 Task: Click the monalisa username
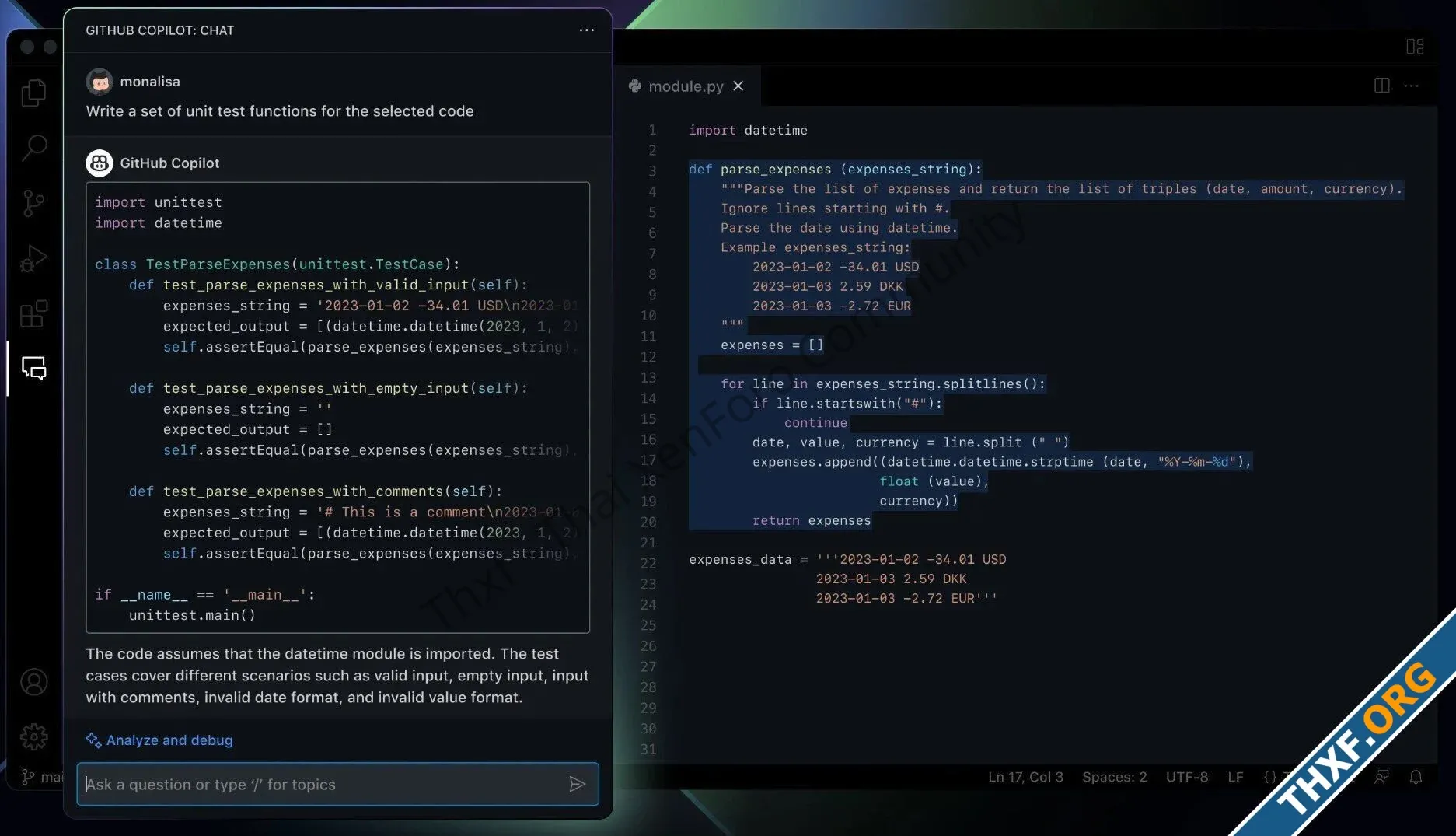tap(150, 82)
